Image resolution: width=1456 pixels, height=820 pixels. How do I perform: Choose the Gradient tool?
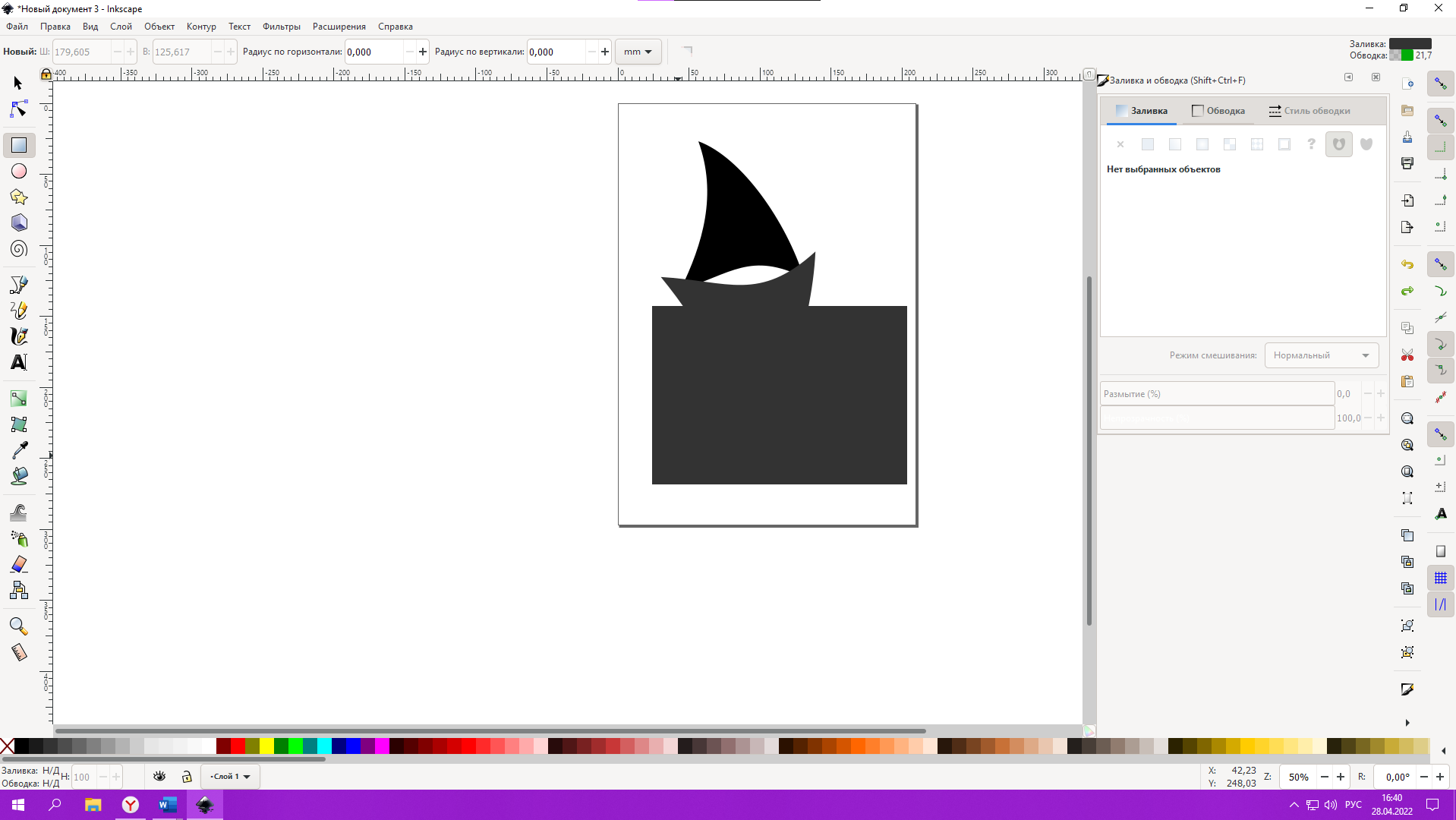[x=19, y=399]
